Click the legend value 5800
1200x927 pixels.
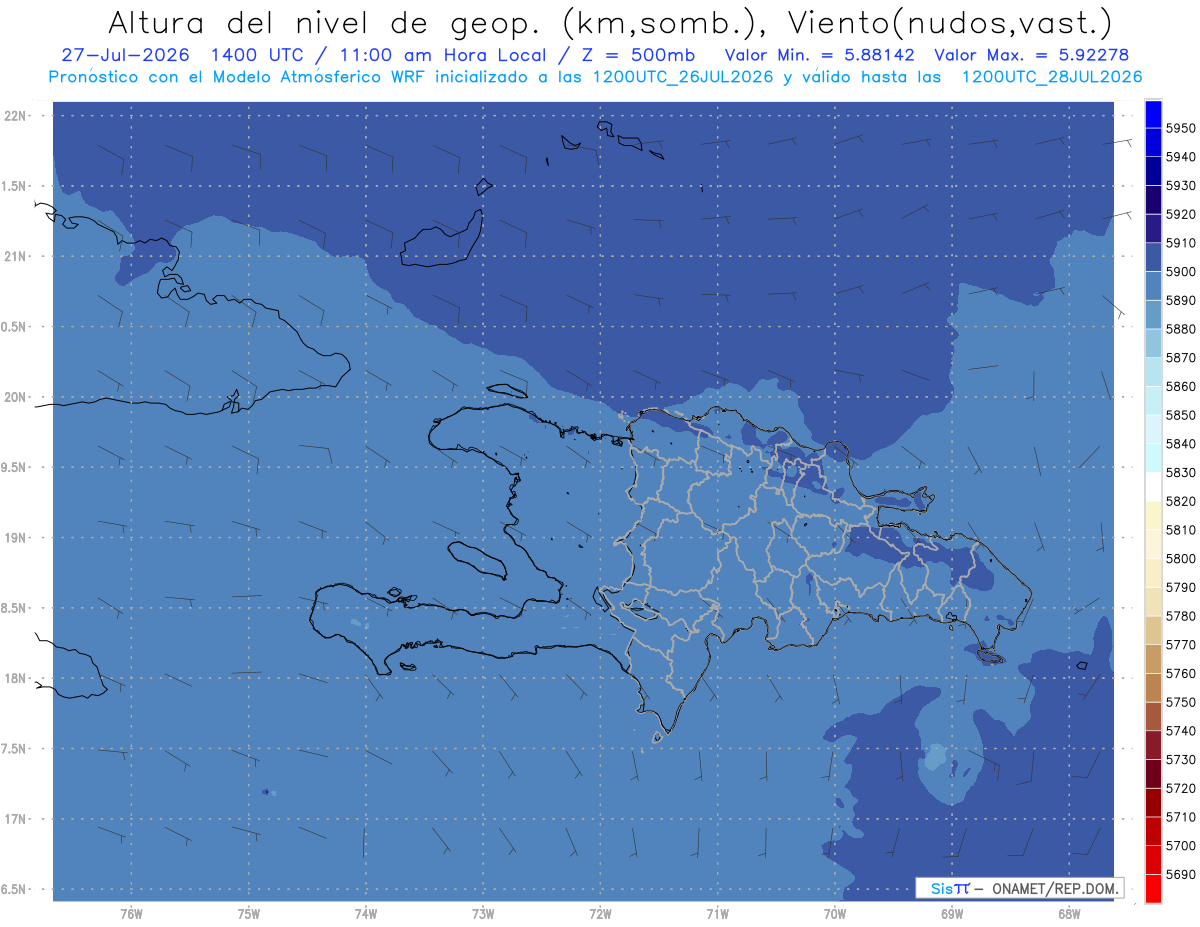(1179, 558)
